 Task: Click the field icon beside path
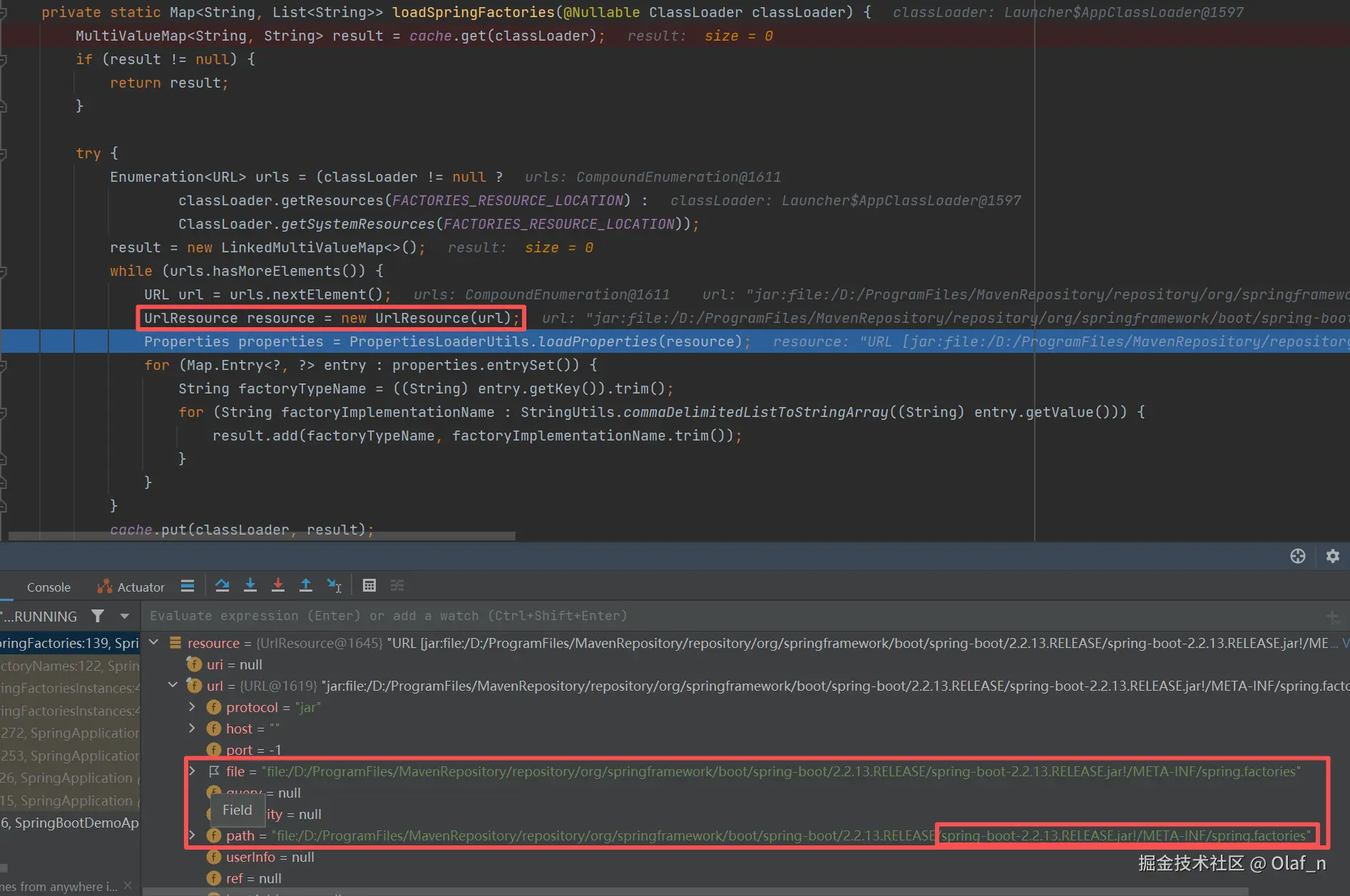[x=214, y=835]
